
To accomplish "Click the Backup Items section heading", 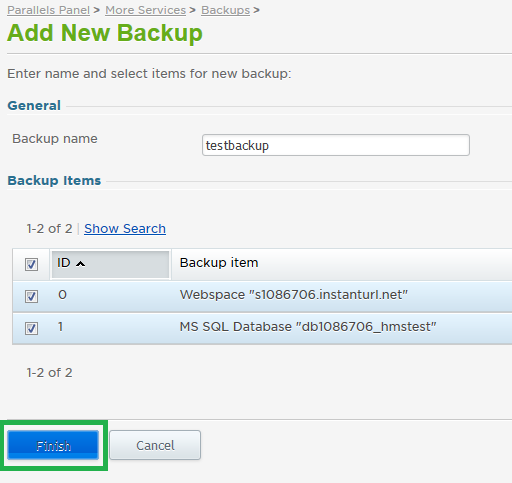I will point(54,180).
